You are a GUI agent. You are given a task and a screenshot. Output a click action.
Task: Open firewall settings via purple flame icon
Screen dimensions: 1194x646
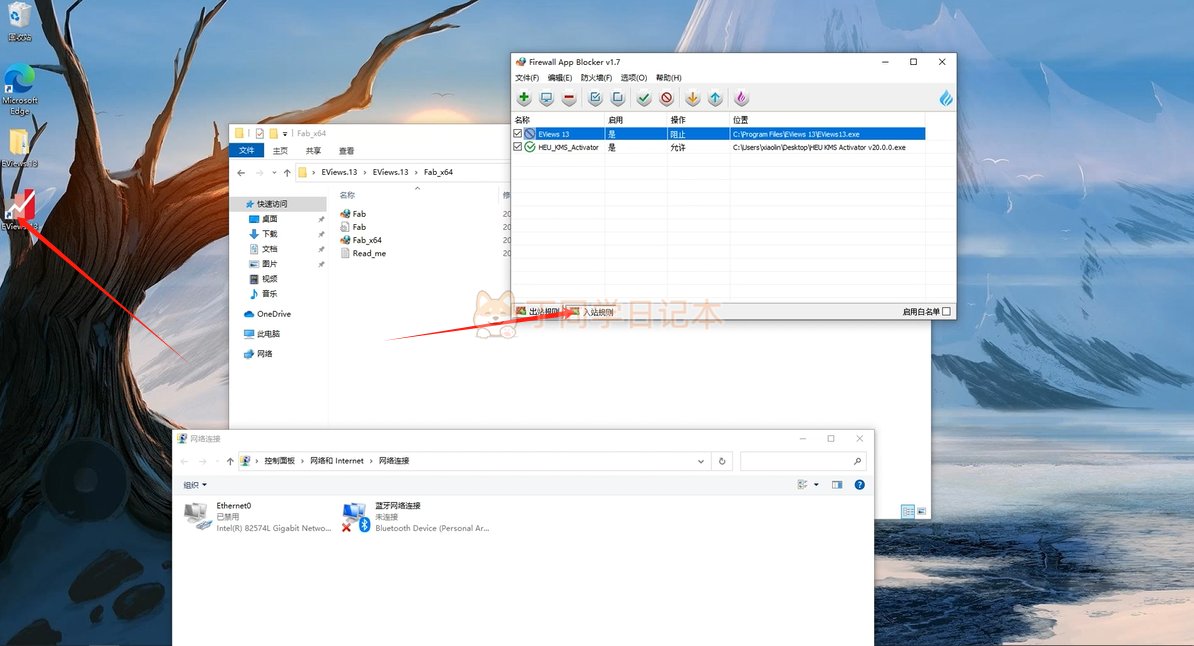(x=741, y=98)
